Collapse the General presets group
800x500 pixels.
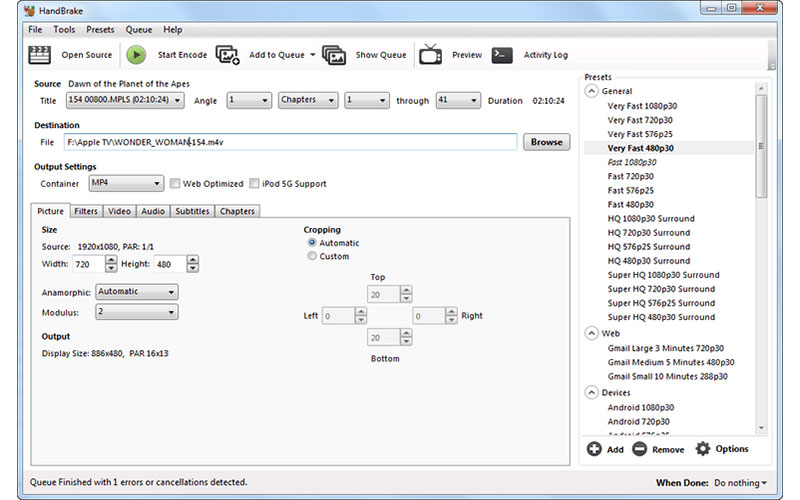coord(592,91)
